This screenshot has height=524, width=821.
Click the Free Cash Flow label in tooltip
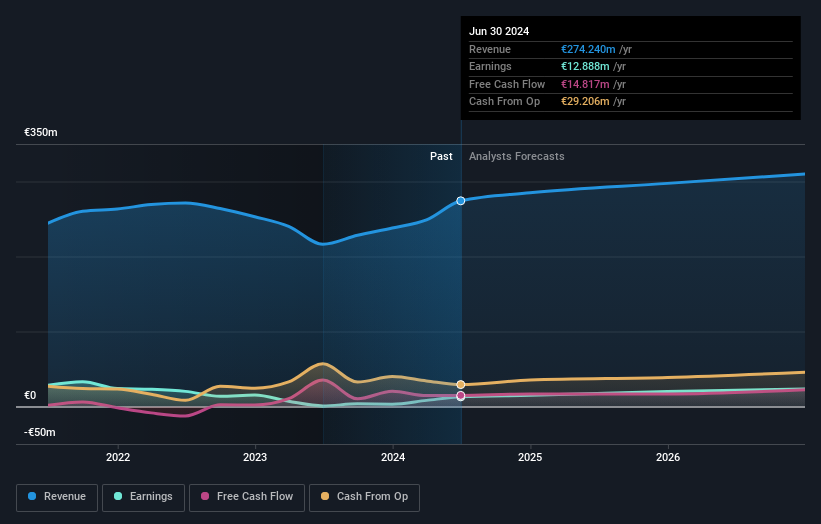coord(507,84)
